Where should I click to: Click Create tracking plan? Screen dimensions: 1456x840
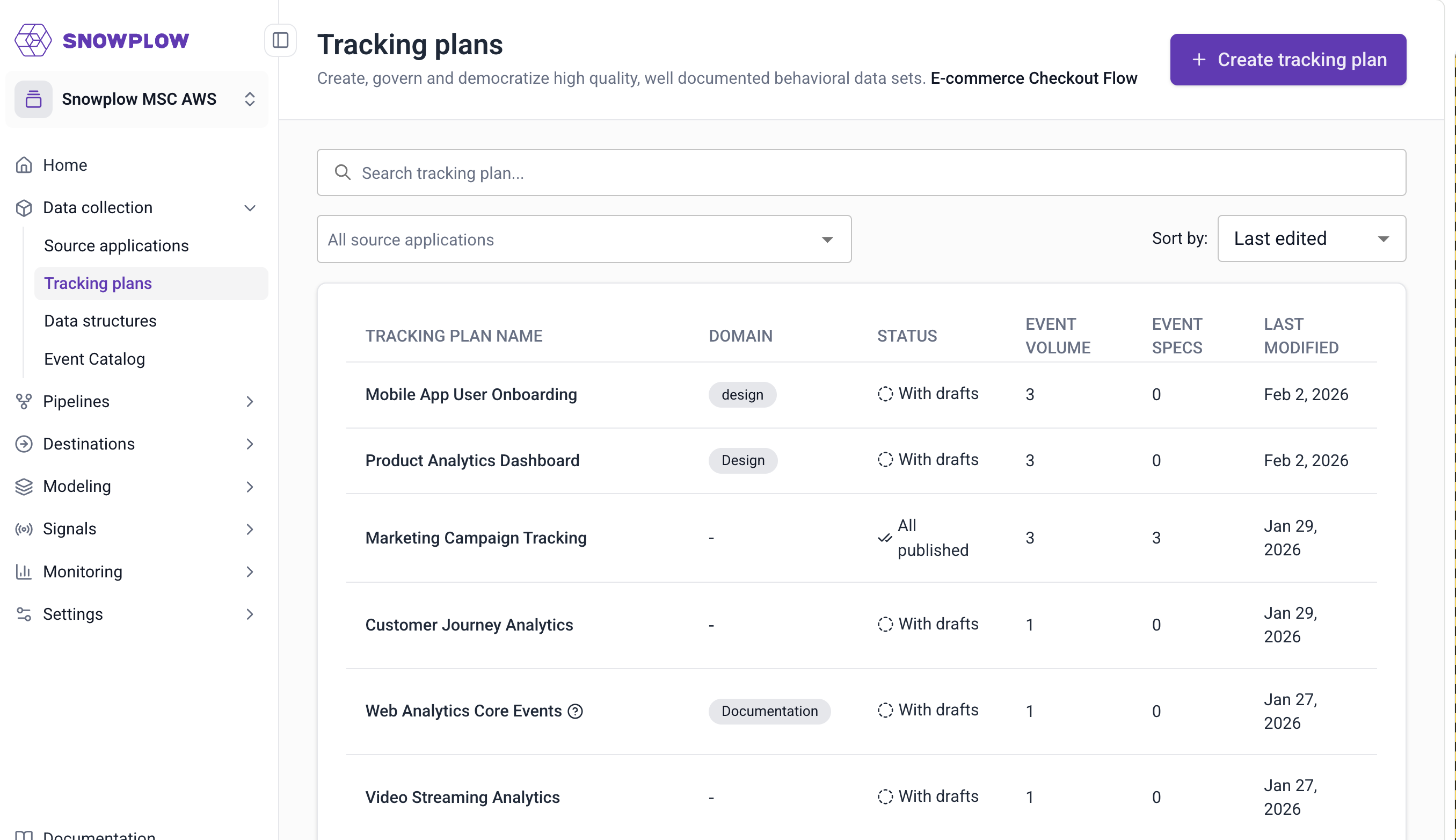(1287, 60)
